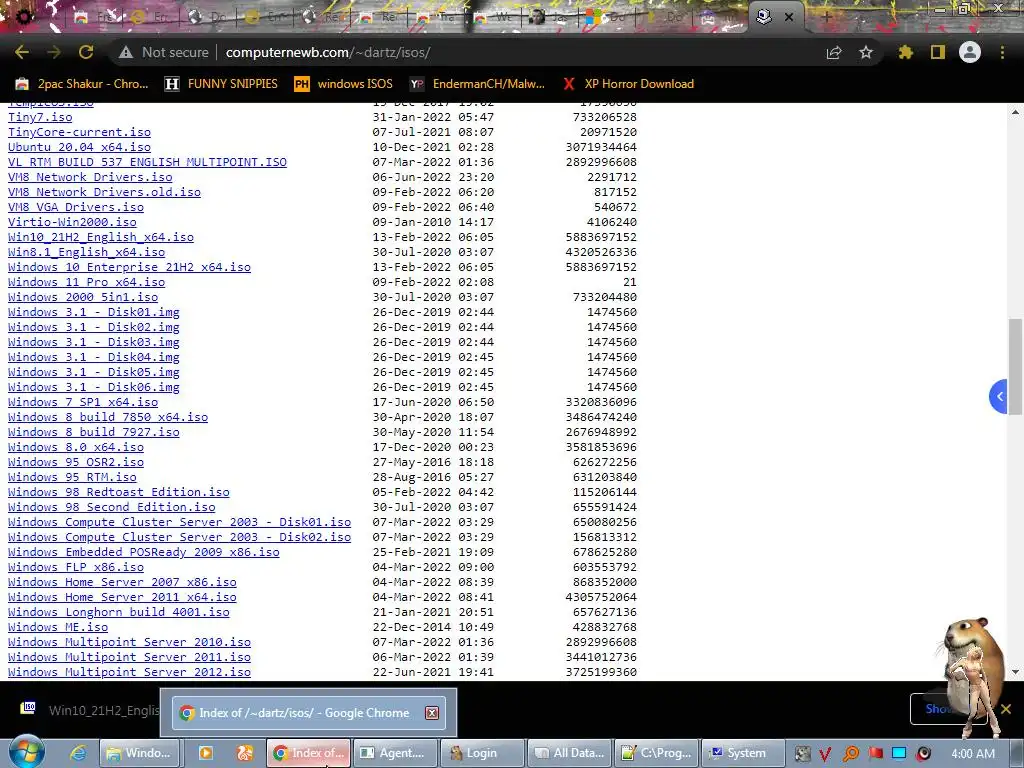
Task: Go back to the previous page
Action: pyautogui.click(x=22, y=52)
